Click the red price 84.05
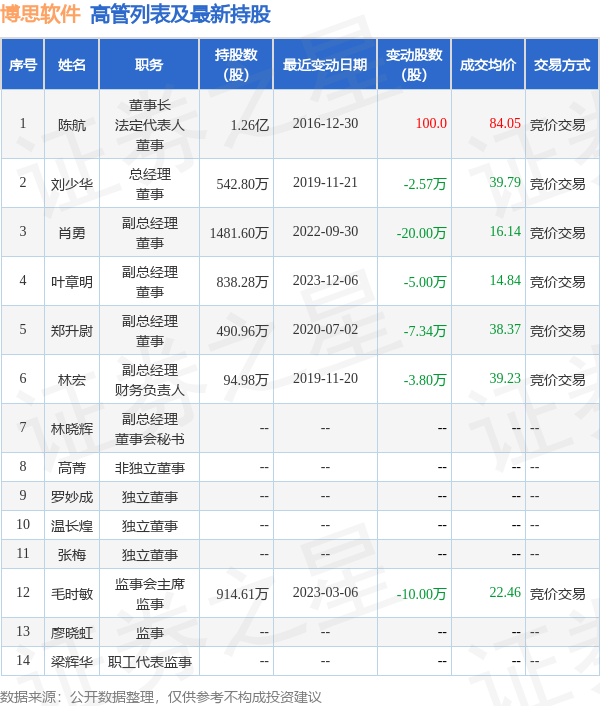This screenshot has height=706, width=600. [505, 123]
